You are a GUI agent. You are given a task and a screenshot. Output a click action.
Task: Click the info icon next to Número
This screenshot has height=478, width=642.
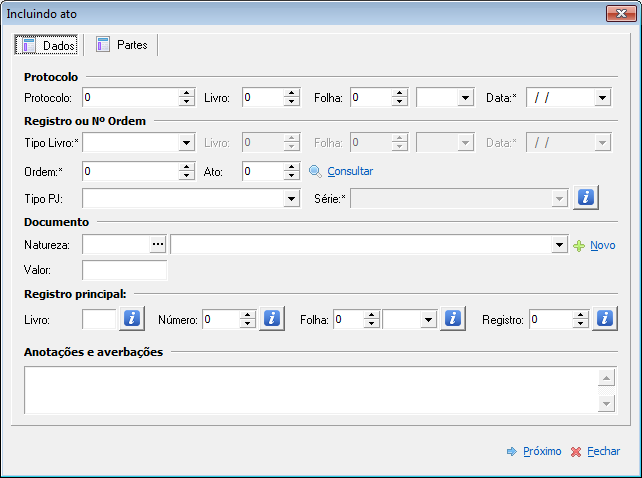pyautogui.click(x=272, y=318)
